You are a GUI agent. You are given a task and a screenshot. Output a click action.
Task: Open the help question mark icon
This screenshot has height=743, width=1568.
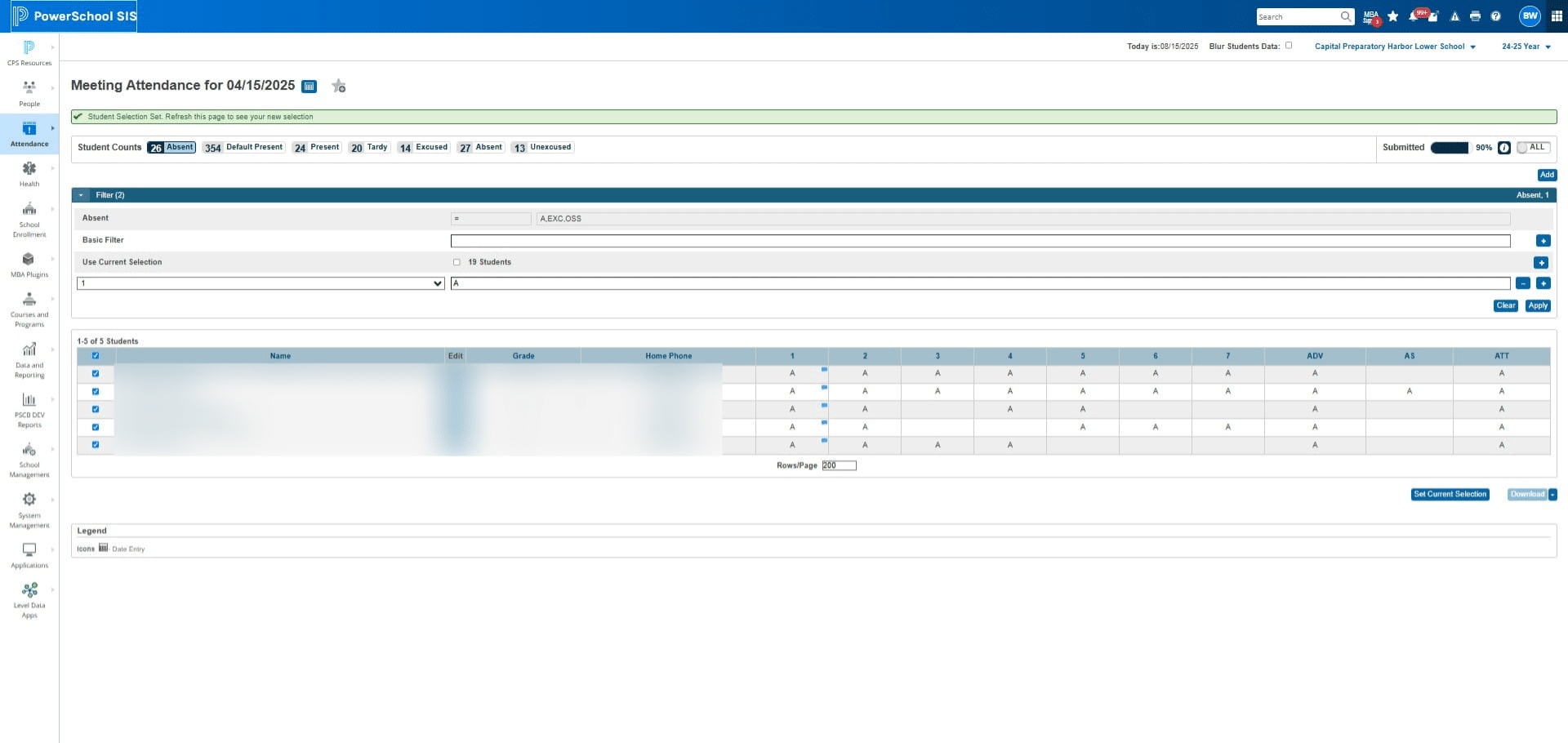pyautogui.click(x=1495, y=16)
